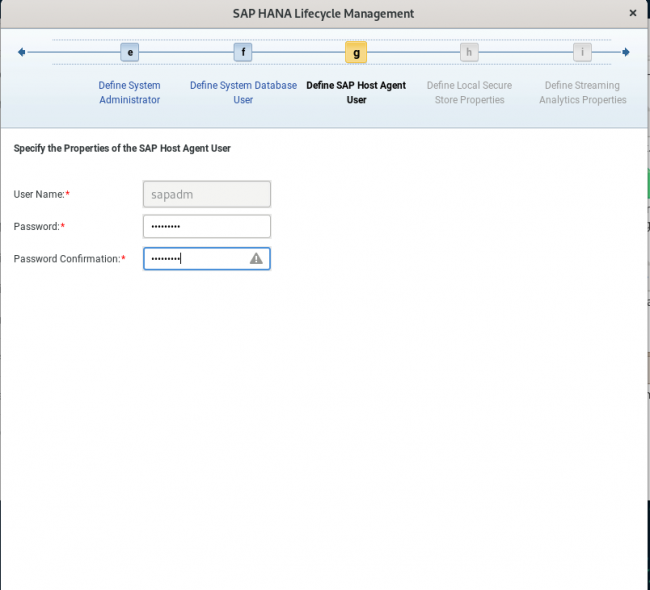
Task: Click the 'User Name:' label
Action: click(x=39, y=194)
